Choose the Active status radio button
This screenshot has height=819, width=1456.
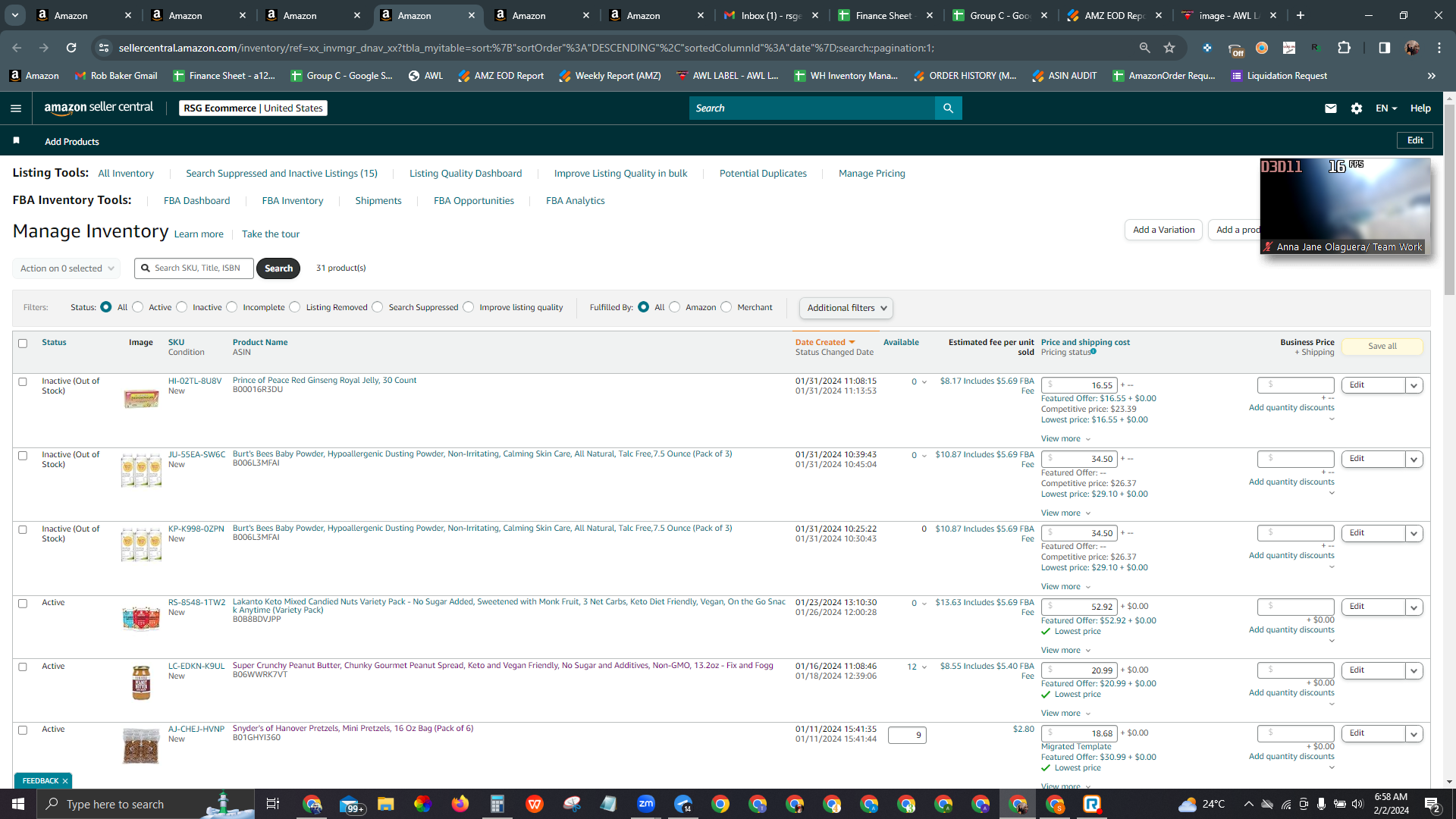tap(138, 307)
